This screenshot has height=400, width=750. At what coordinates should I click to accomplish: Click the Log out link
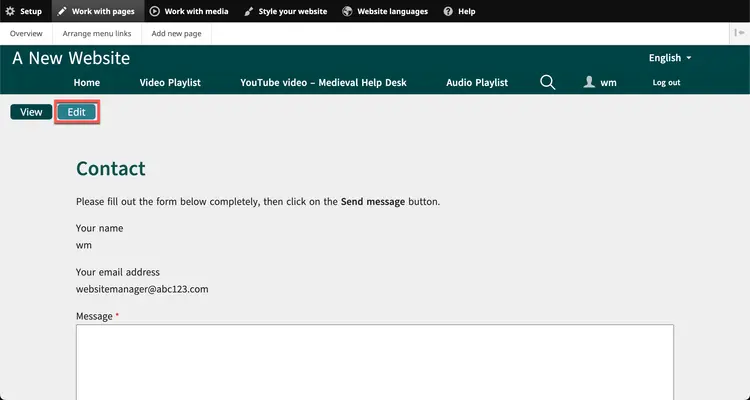pyautogui.click(x=666, y=82)
